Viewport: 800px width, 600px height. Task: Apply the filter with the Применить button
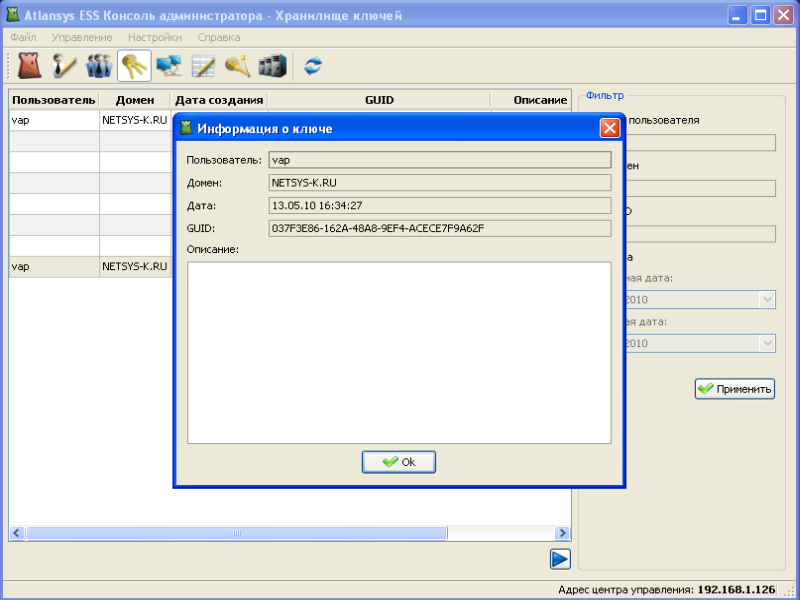[x=735, y=389]
